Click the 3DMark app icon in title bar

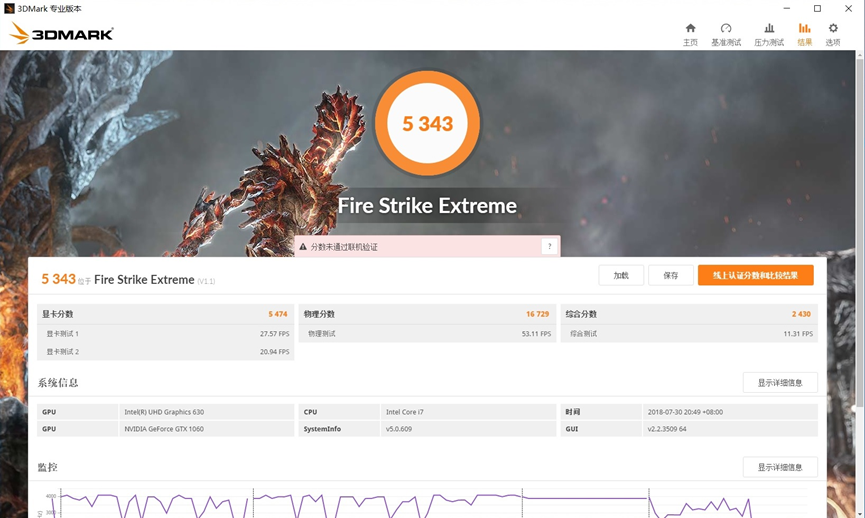click(9, 9)
